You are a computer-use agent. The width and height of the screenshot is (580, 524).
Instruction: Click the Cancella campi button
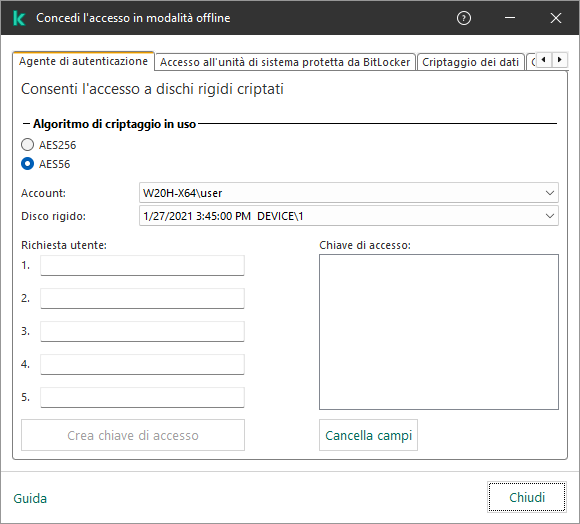[368, 435]
